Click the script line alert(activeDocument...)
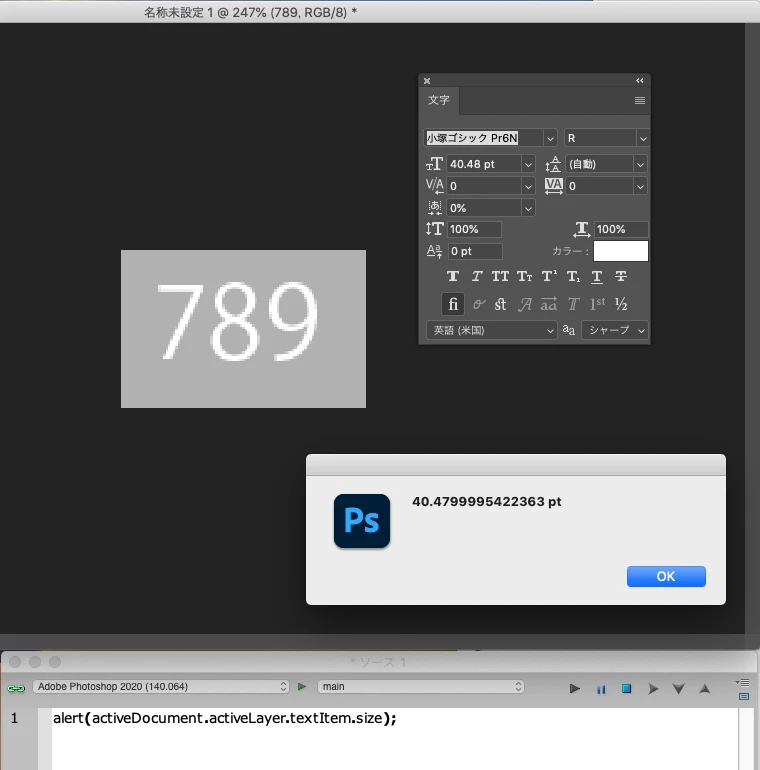The height and width of the screenshot is (770, 760). pos(224,718)
